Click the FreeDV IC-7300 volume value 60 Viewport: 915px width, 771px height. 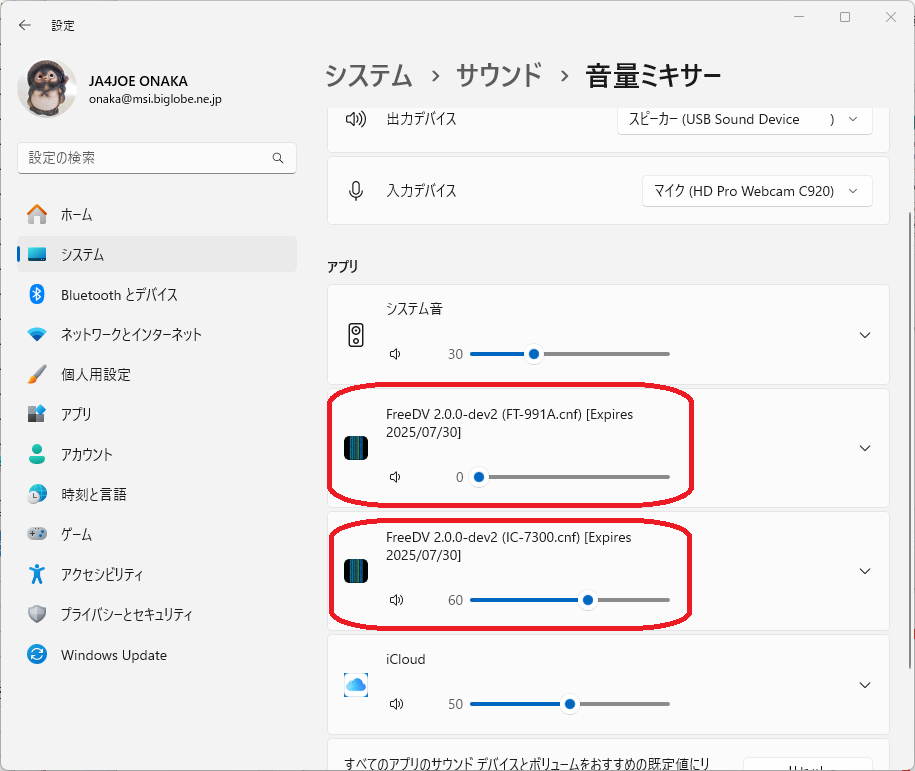(x=455, y=601)
